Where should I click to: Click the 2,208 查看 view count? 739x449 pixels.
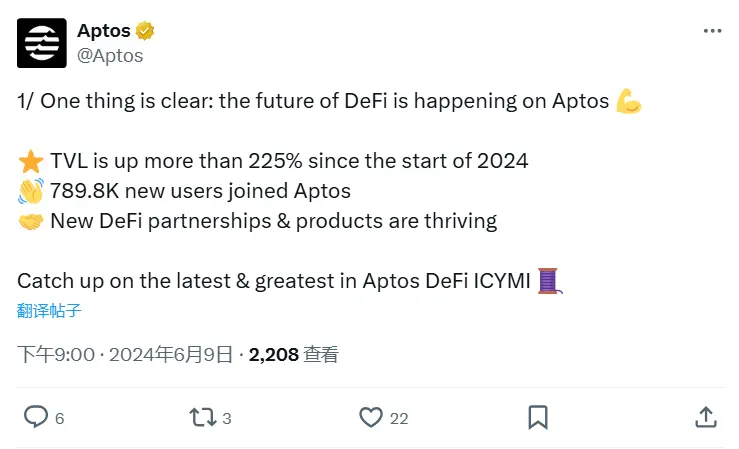tap(294, 355)
